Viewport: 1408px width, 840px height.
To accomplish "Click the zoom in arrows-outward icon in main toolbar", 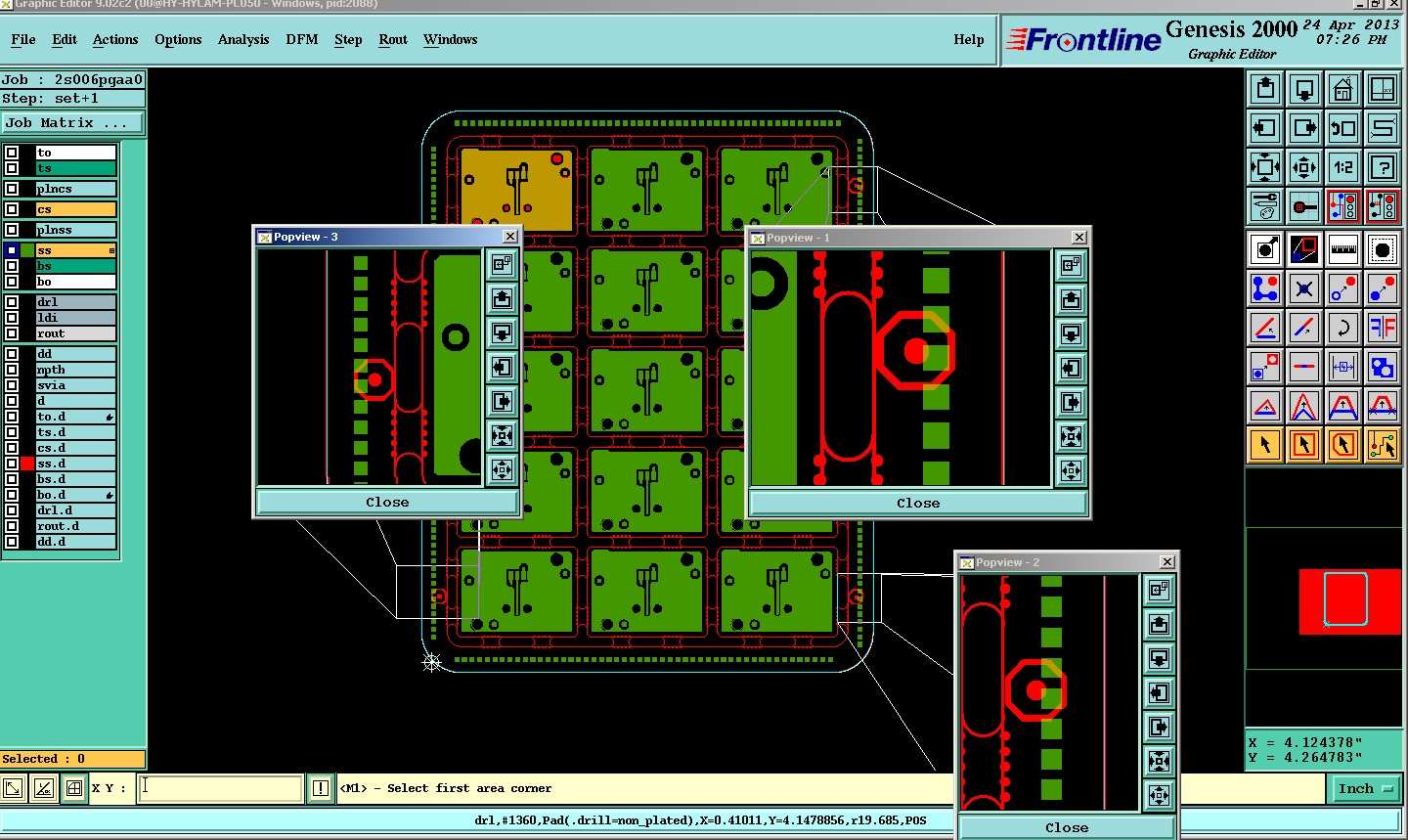I will (1265, 167).
